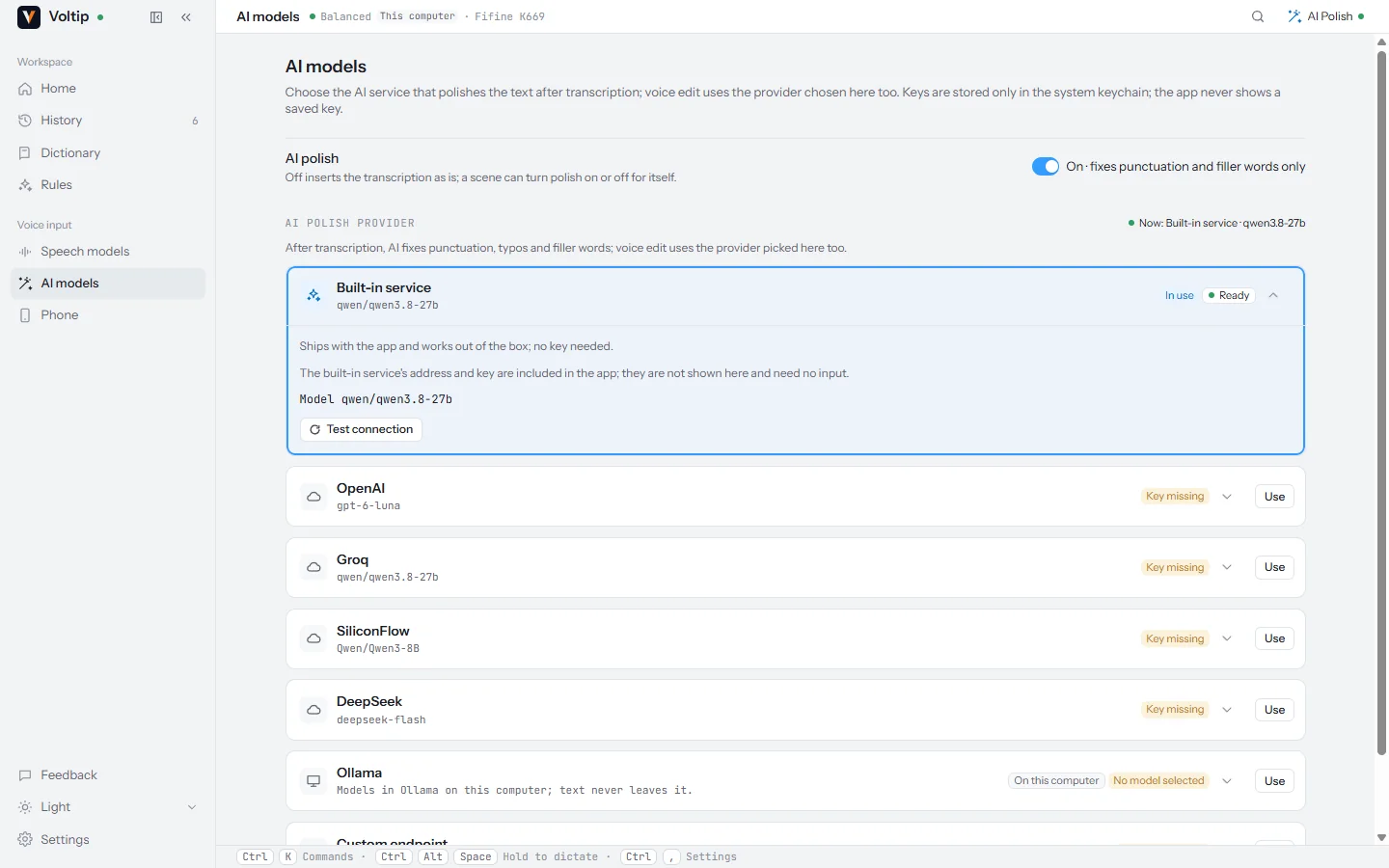Viewport: 1389px width, 868px height.
Task: Click the vertical scrollbar thumb
Action: (x=1381, y=403)
